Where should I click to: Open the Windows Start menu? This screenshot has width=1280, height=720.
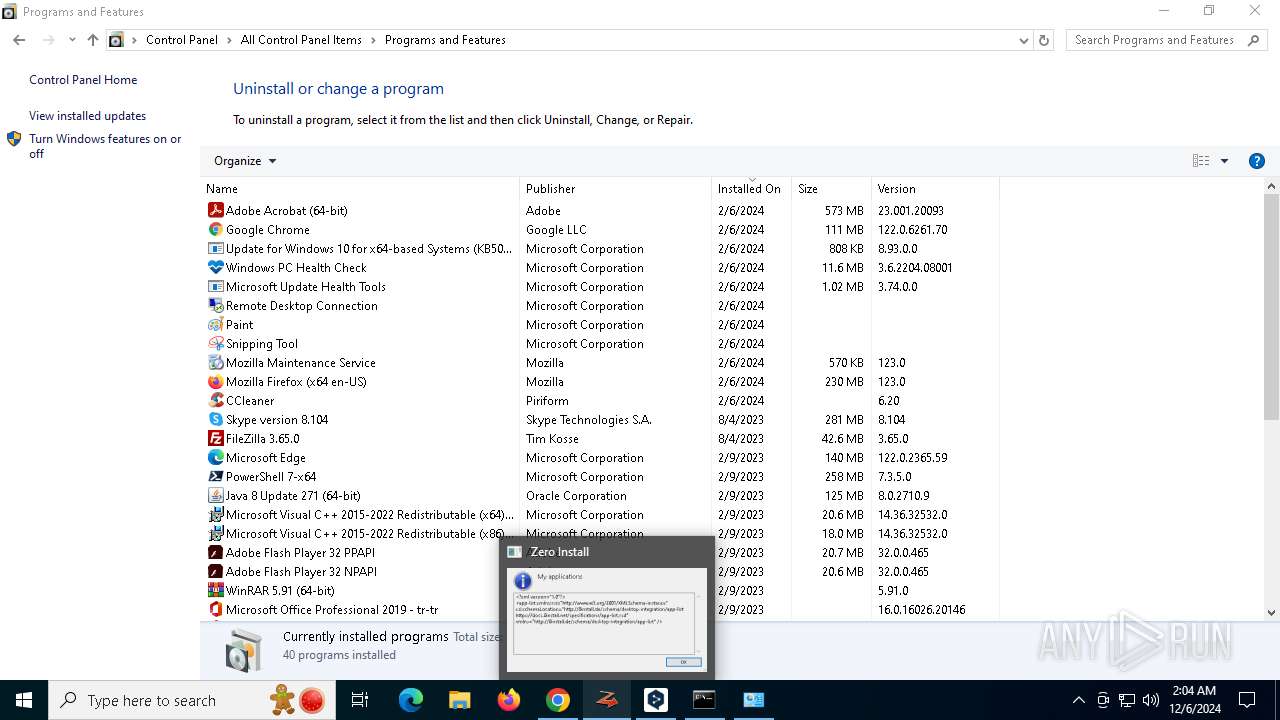(24, 700)
